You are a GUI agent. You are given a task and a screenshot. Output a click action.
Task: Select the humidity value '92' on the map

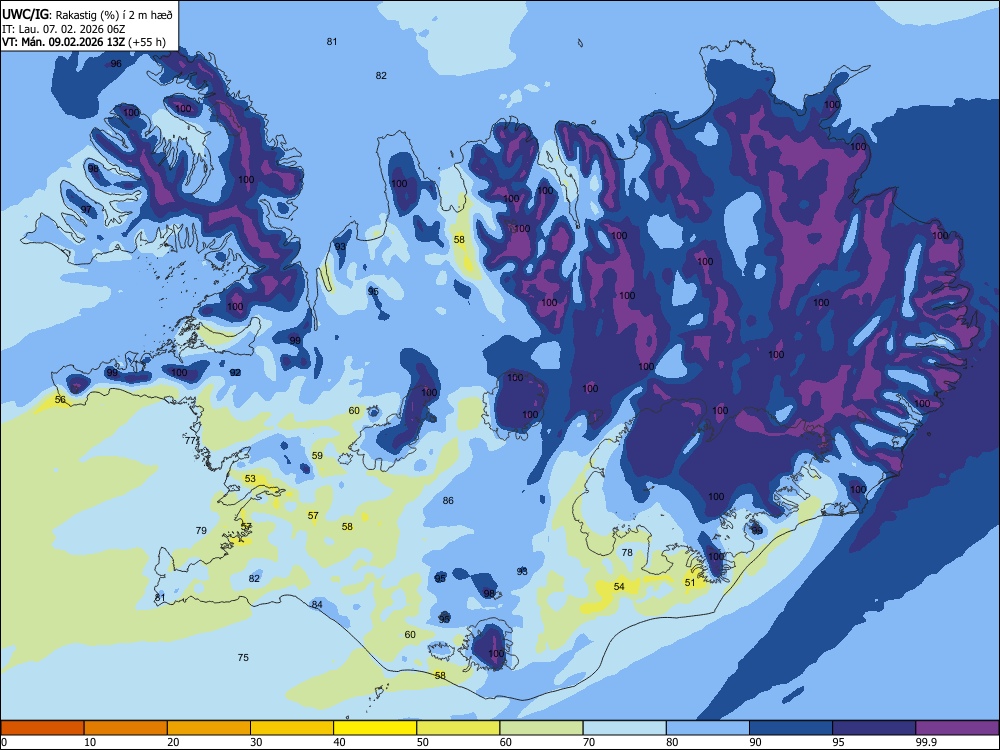(x=235, y=372)
